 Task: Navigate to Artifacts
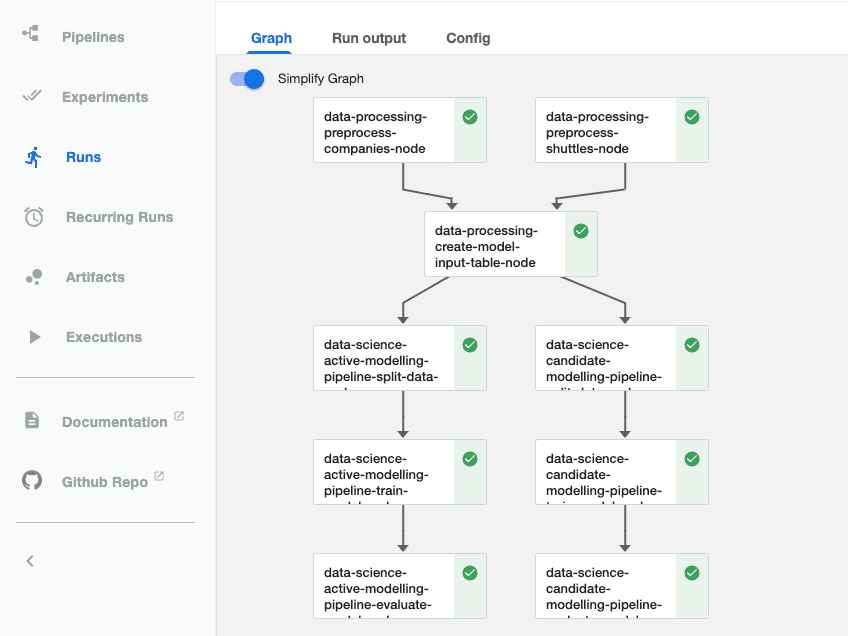[95, 277]
